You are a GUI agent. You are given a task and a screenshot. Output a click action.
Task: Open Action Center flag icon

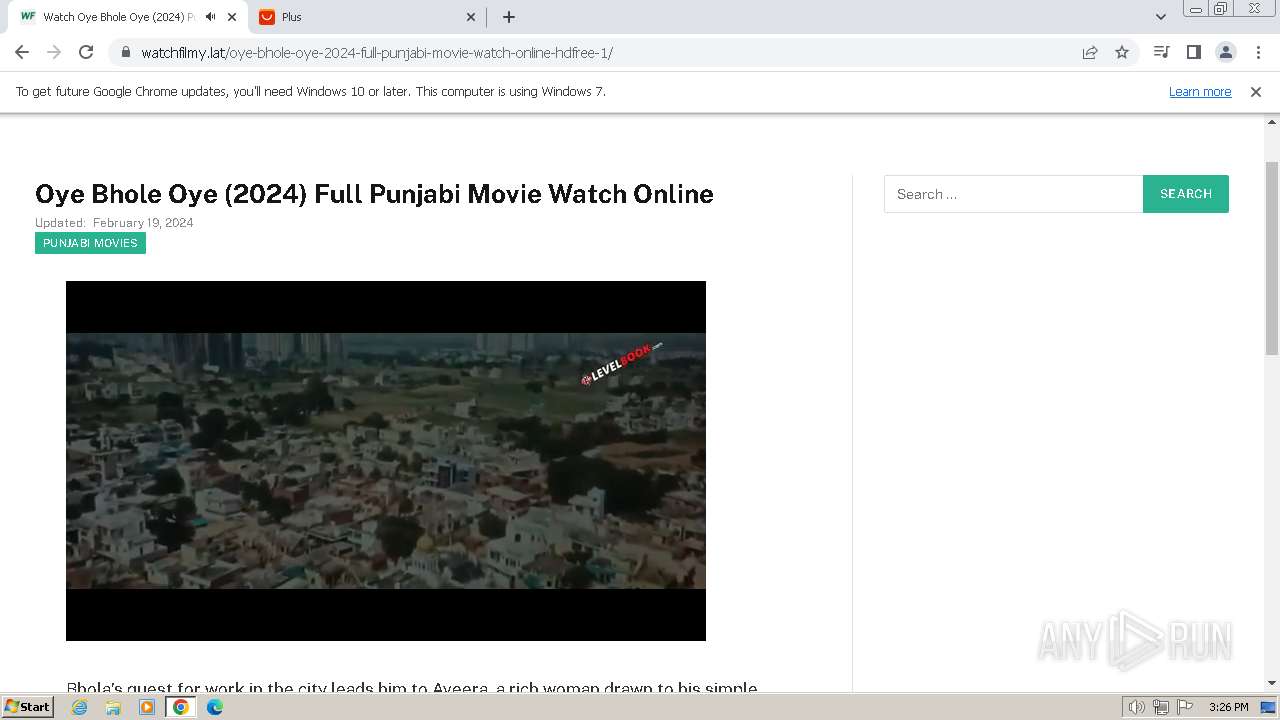[1184, 707]
